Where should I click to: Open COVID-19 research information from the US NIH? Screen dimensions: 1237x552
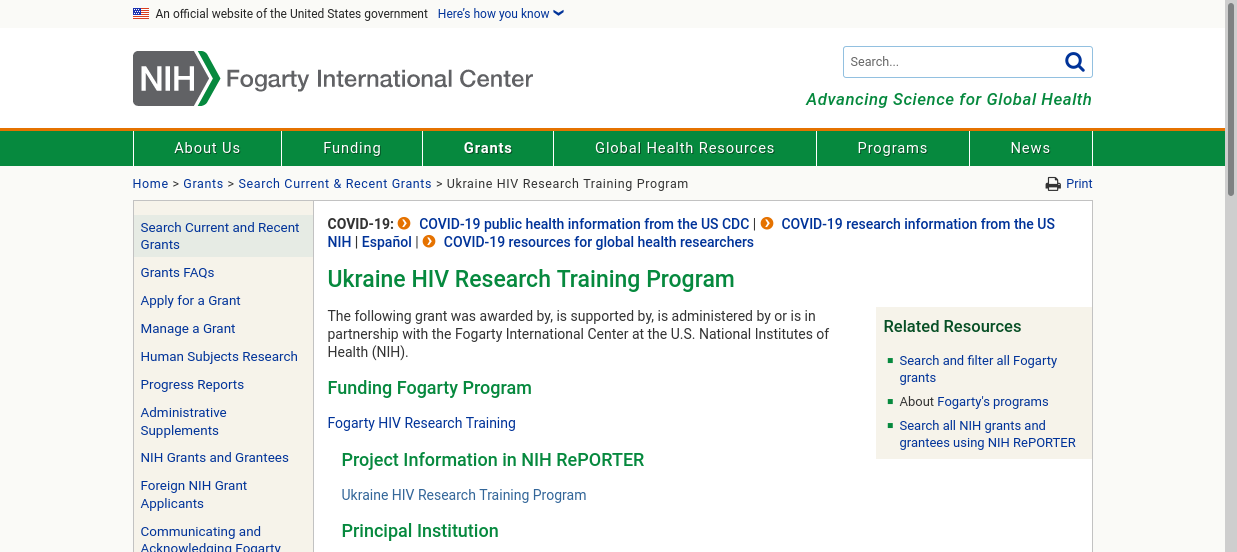point(691,233)
